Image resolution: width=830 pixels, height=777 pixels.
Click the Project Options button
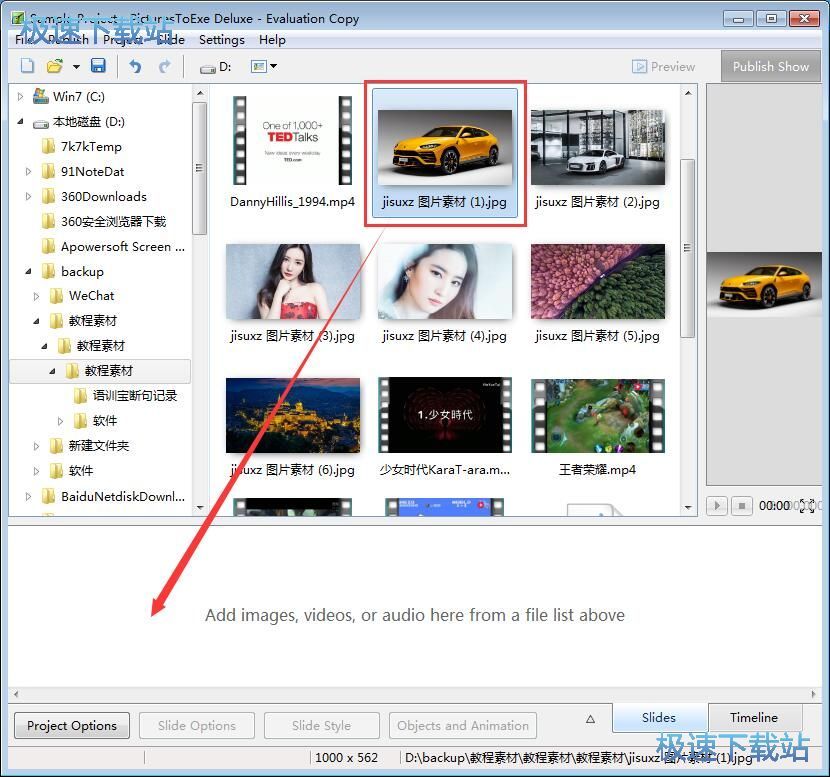click(72, 725)
